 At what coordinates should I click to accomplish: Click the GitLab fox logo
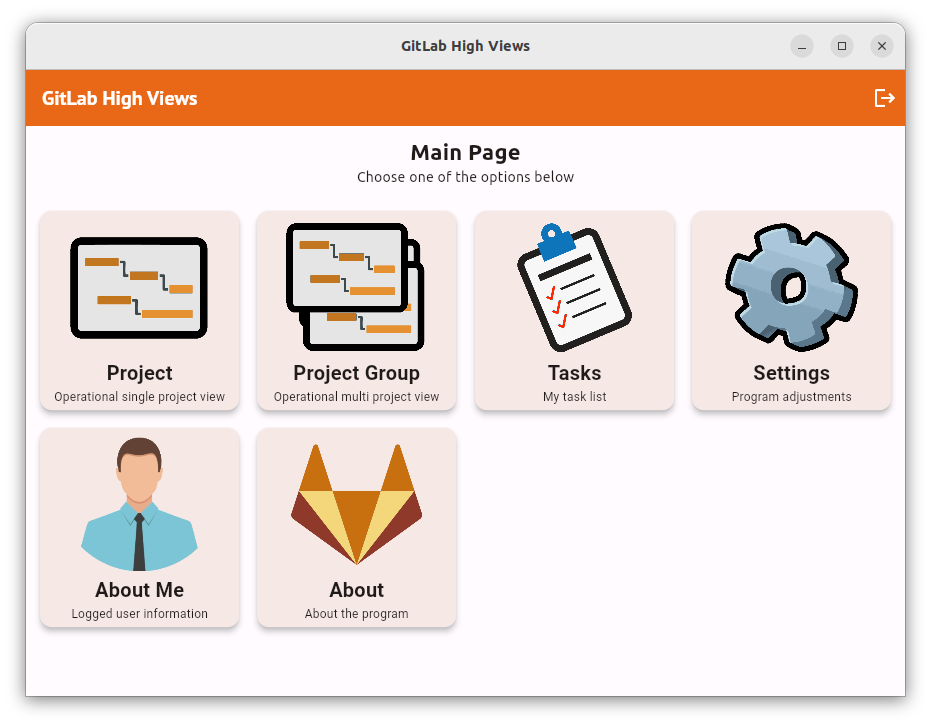pyautogui.click(x=356, y=505)
